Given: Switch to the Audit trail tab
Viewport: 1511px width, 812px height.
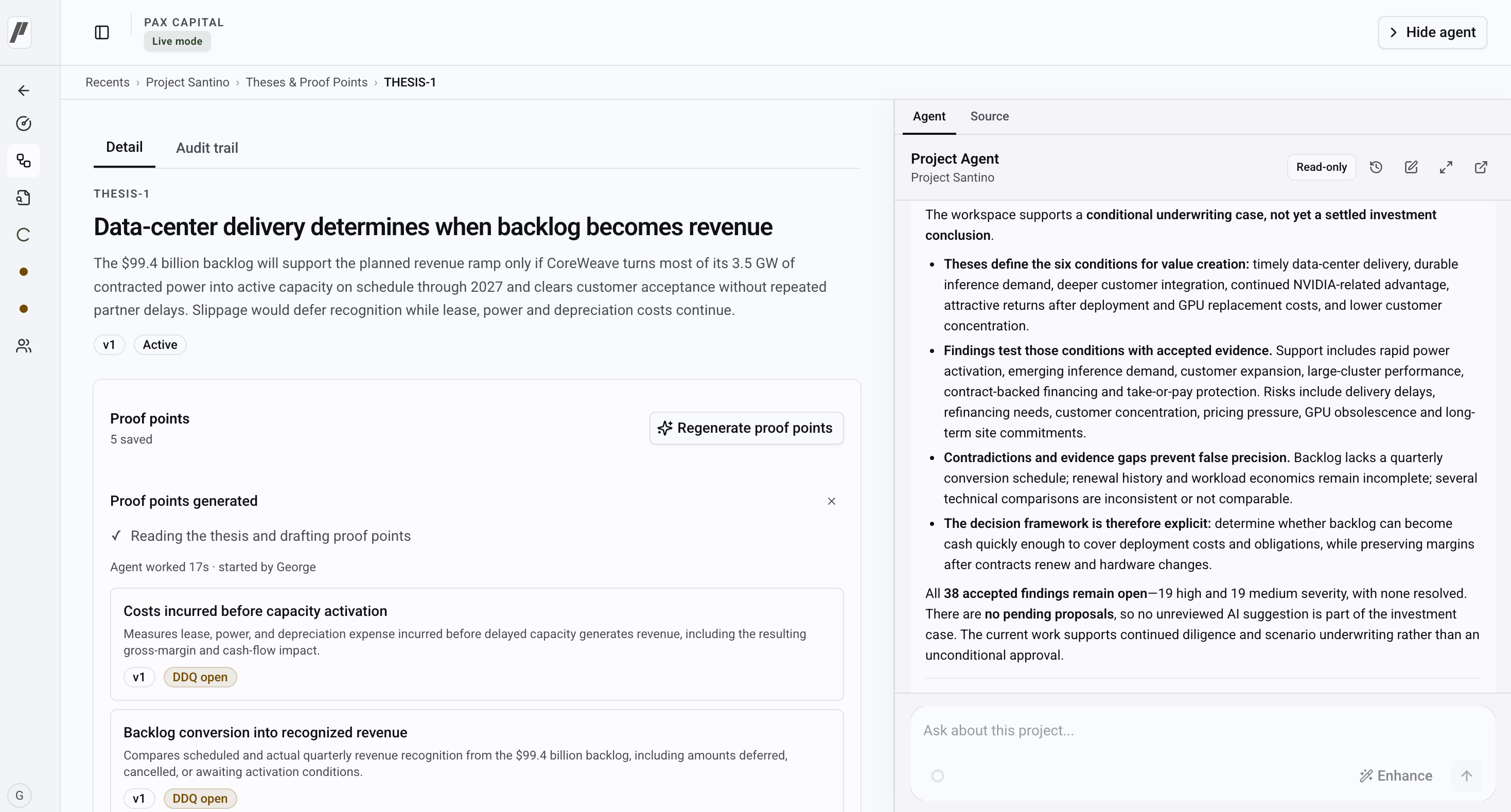Looking at the screenshot, I should click(x=207, y=148).
